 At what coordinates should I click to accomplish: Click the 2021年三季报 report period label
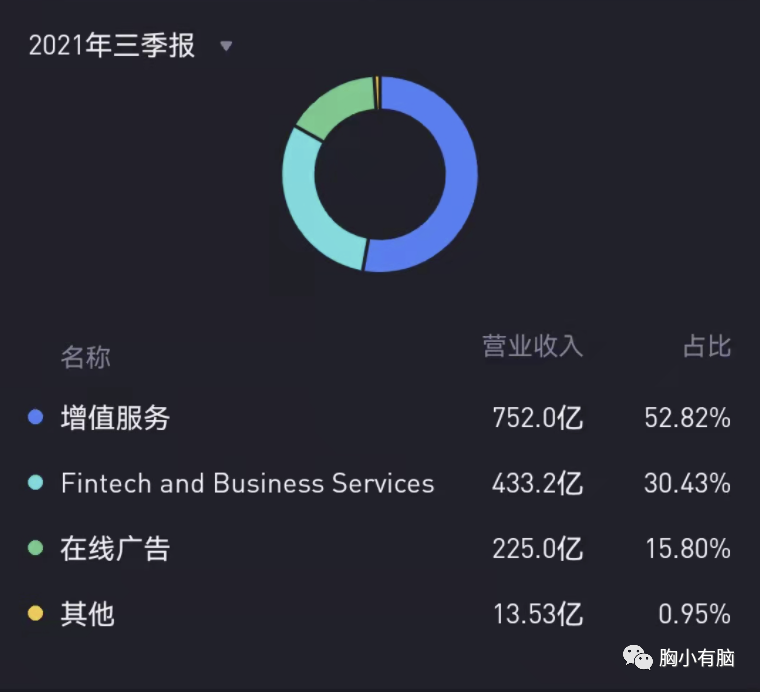point(111,46)
